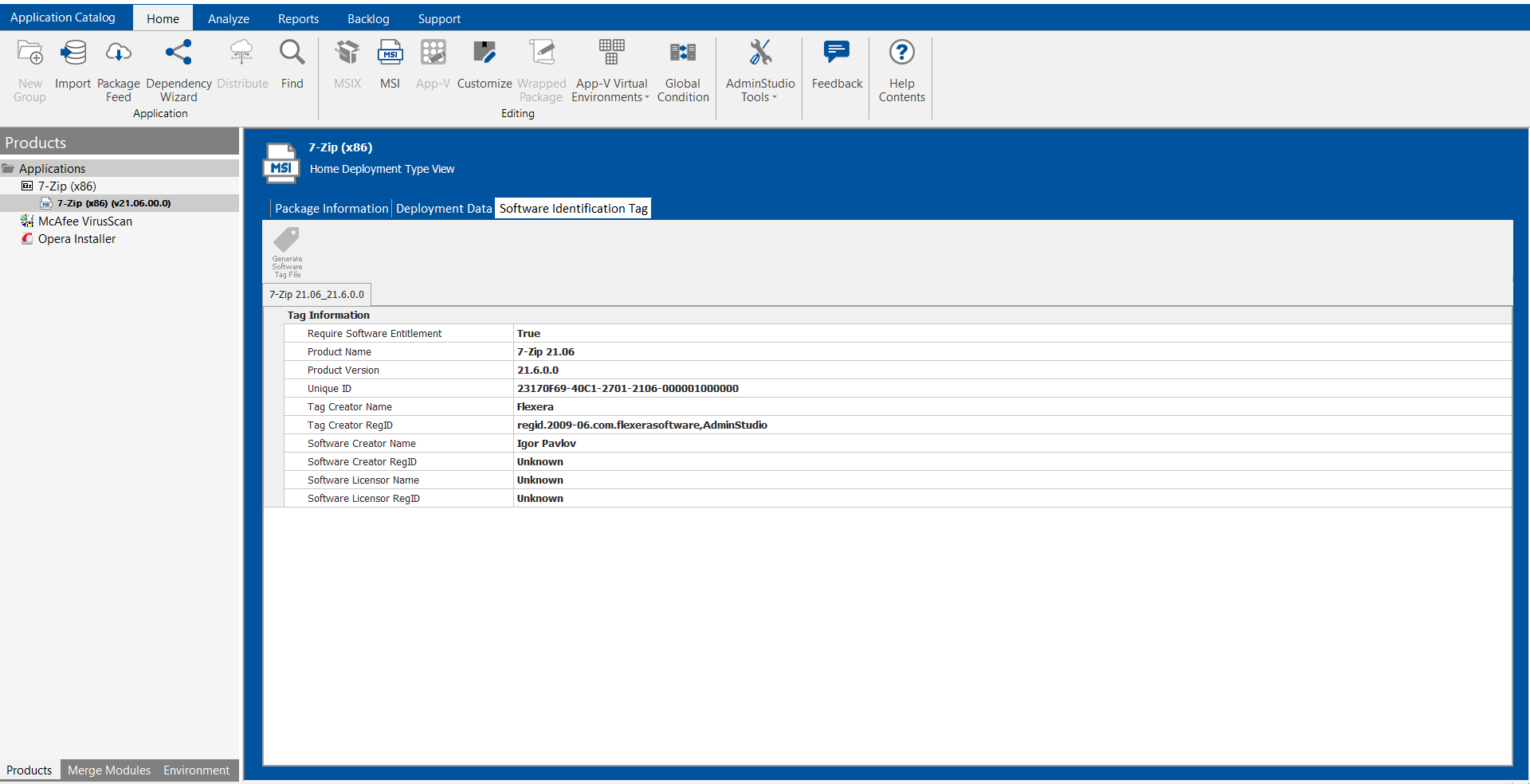The width and height of the screenshot is (1530, 784).
Task: Click Require Software Entitlement value True
Action: pyautogui.click(x=1012, y=334)
